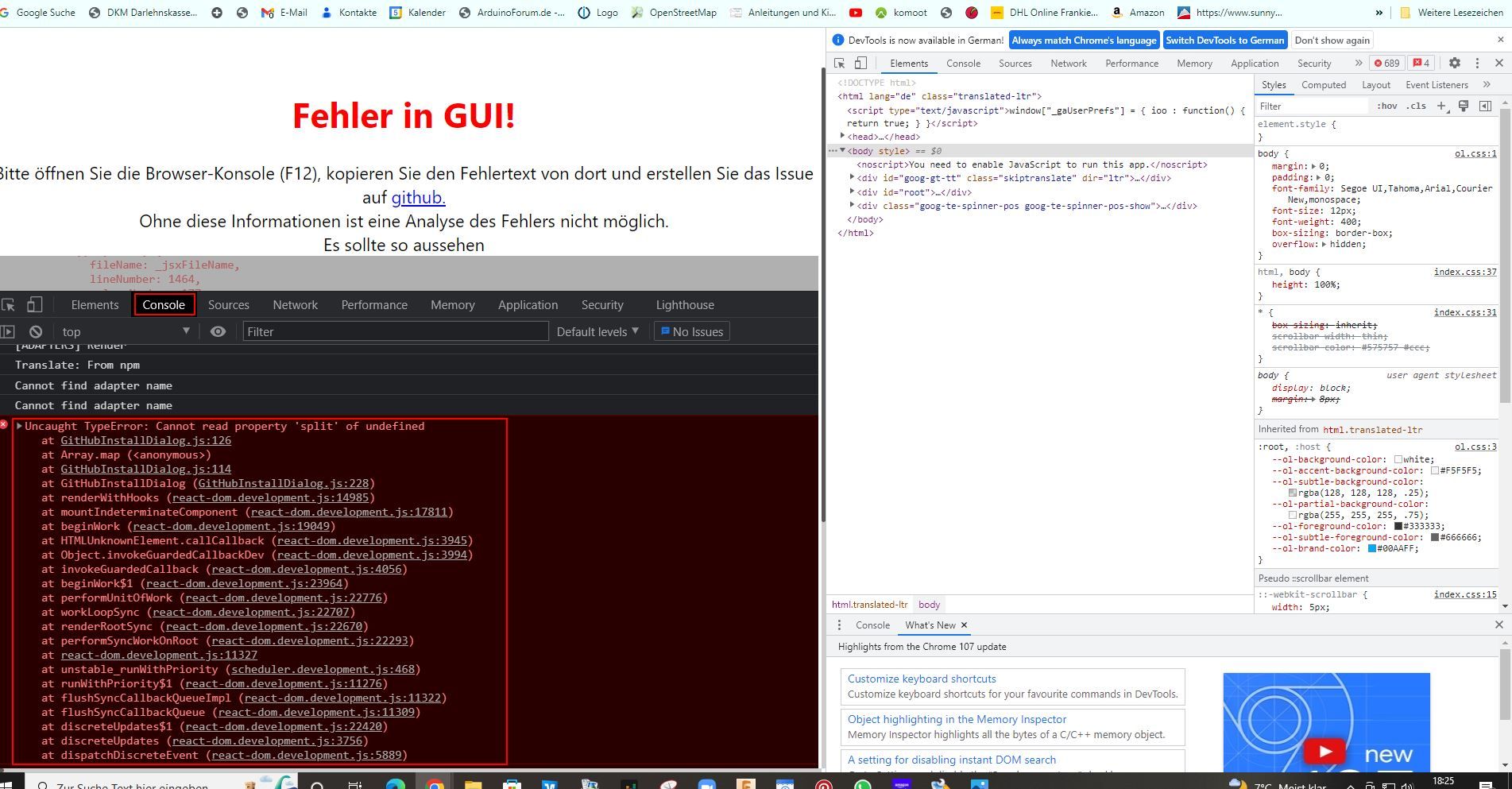
Task: Open Customize keyboard shortcuts article
Action: tap(922, 679)
